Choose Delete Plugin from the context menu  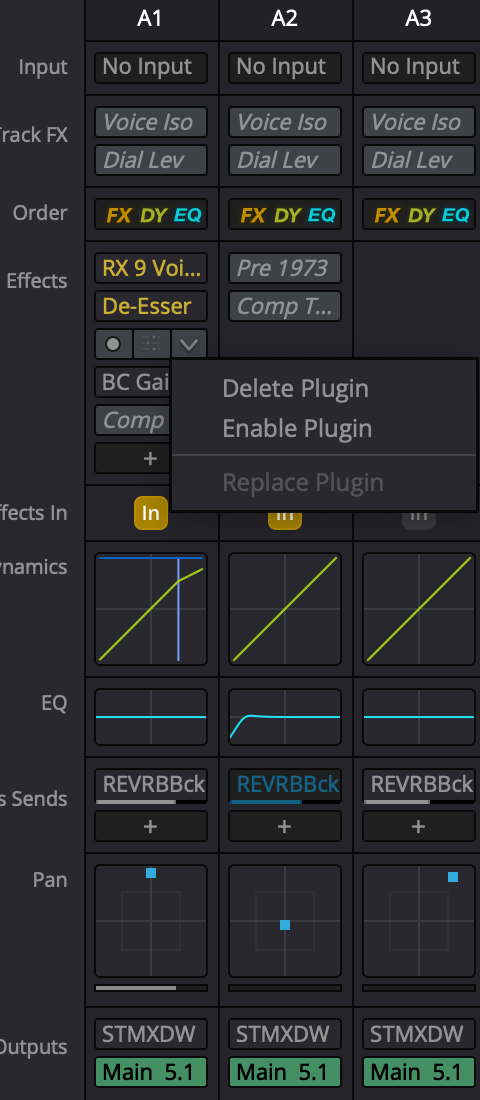coord(295,388)
